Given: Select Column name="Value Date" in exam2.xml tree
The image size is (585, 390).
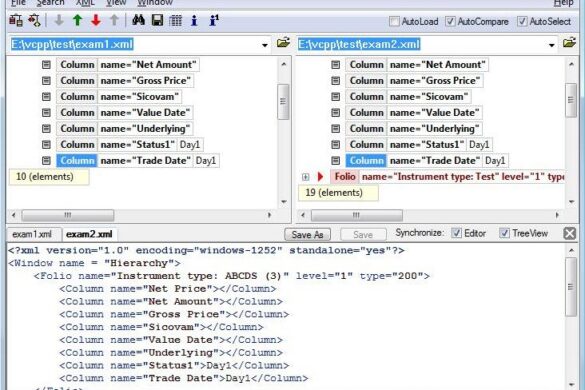Looking at the screenshot, I should coord(414,113).
